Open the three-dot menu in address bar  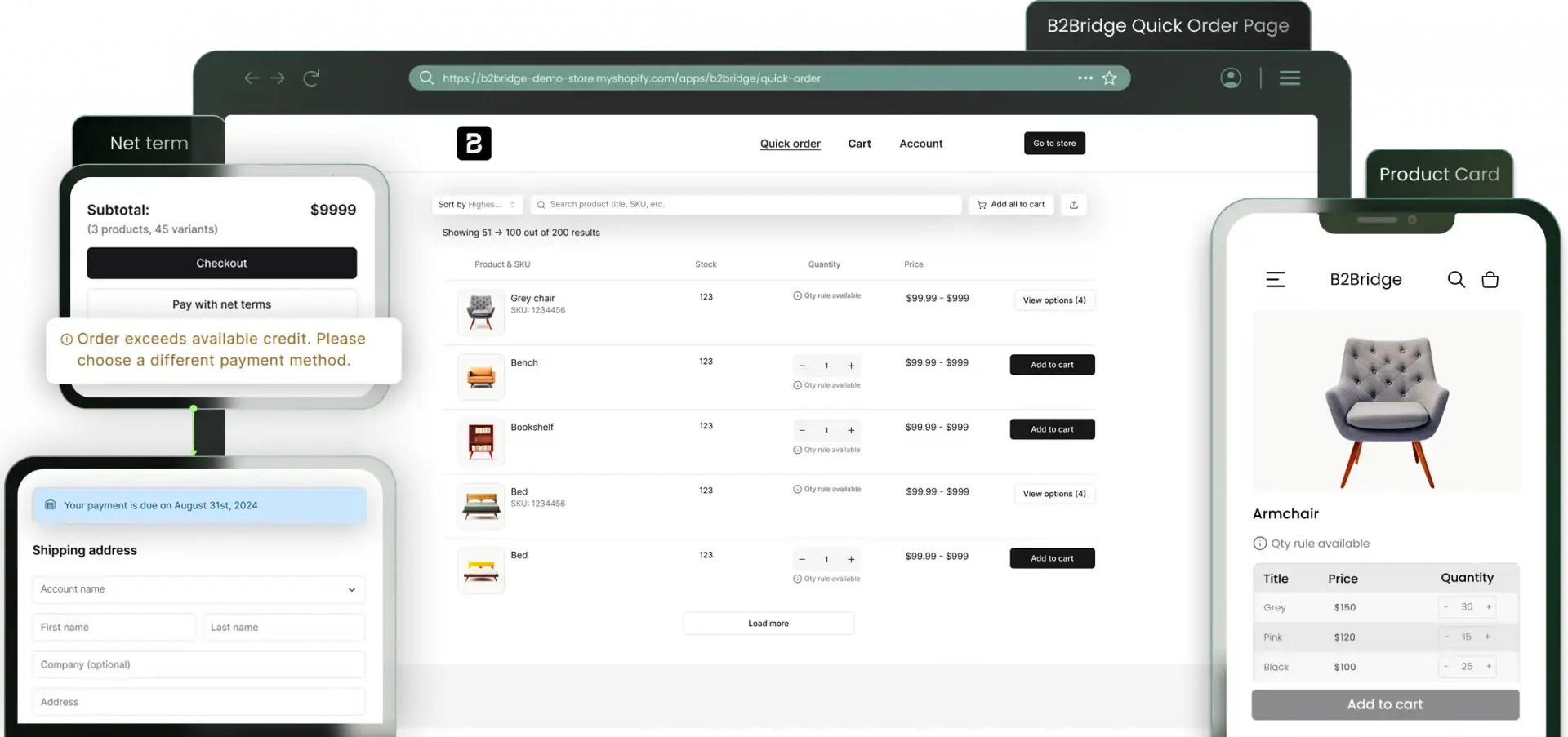[1085, 78]
